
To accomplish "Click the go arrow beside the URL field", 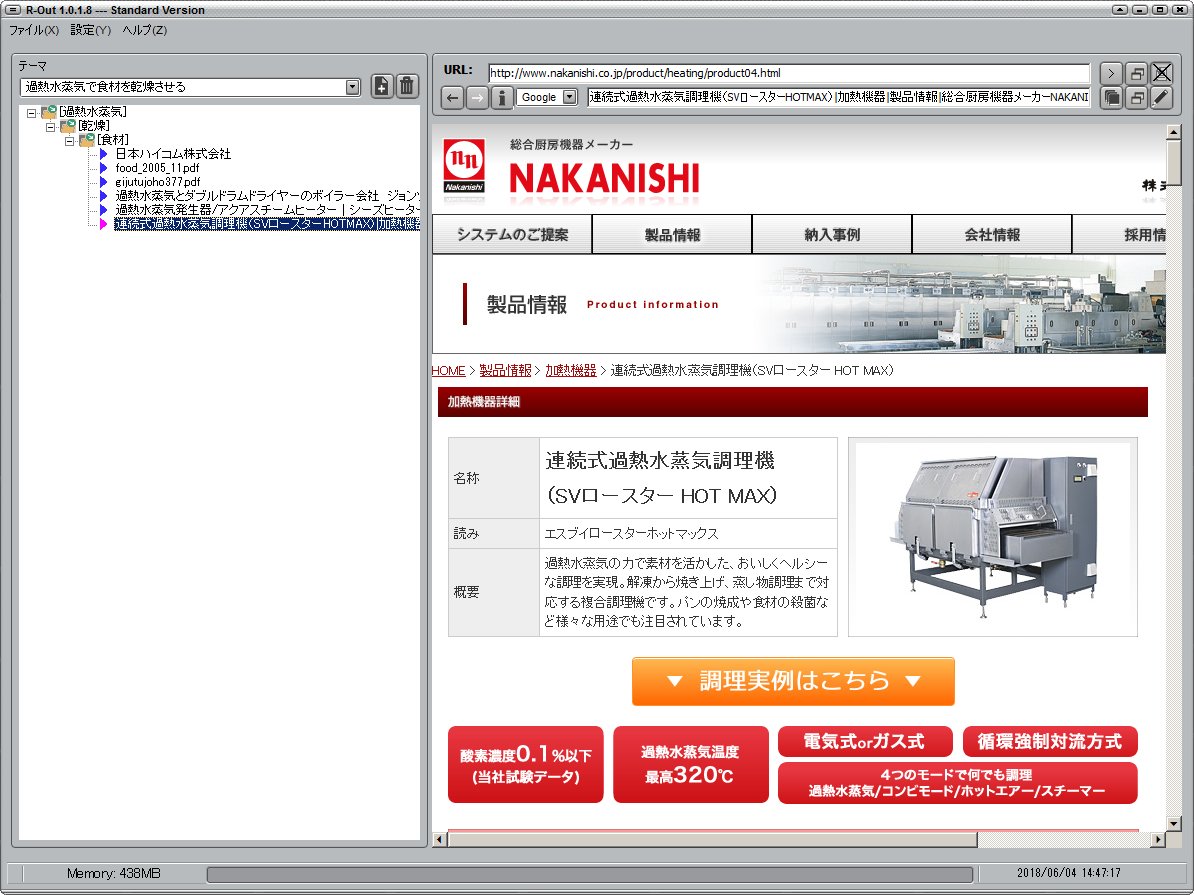I will (1111, 73).
